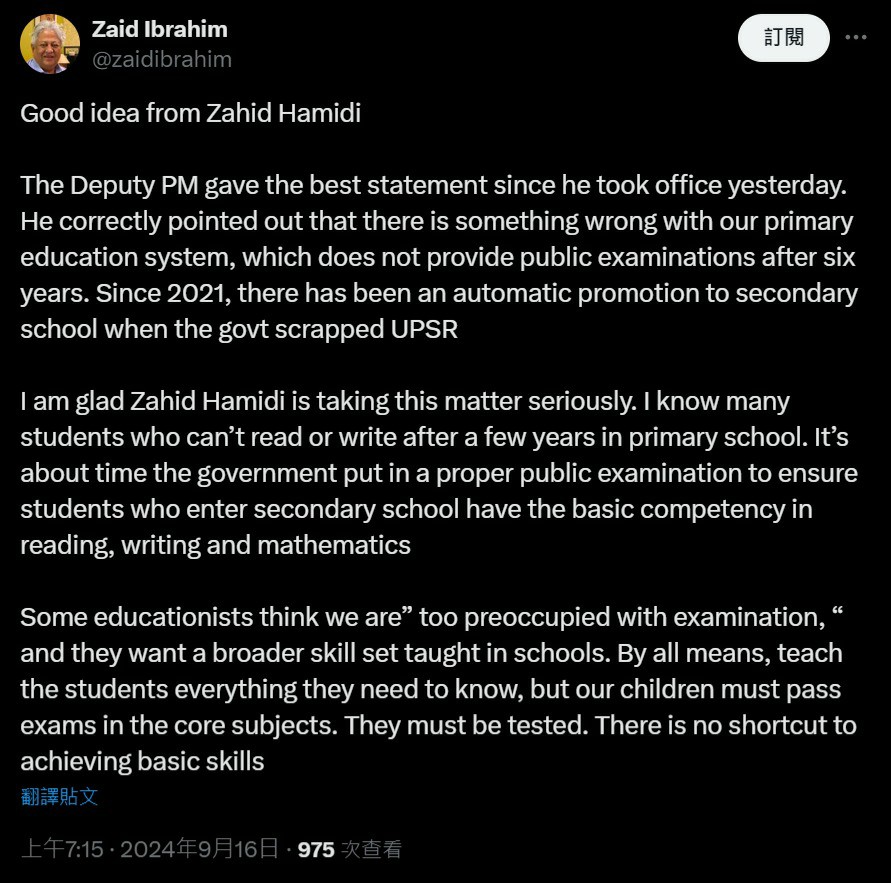Click the line starting 'He correctly pointed out'
This screenshot has height=883, width=891.
[437, 221]
